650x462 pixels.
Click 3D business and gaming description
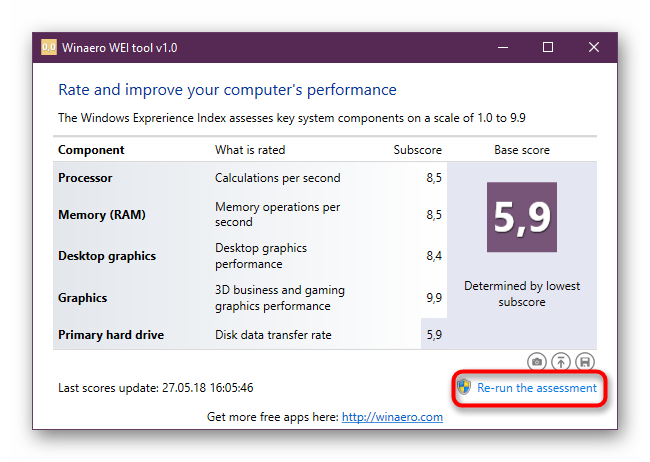coord(280,298)
